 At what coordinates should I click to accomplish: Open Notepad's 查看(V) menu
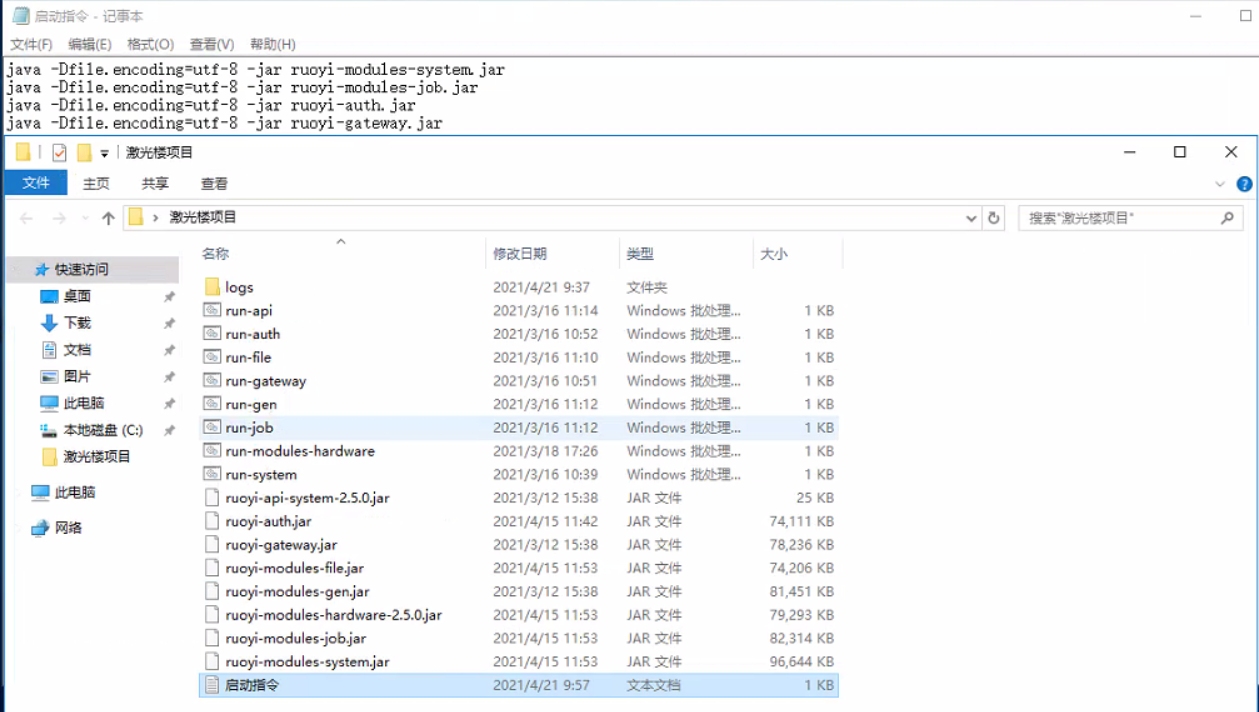(x=212, y=44)
